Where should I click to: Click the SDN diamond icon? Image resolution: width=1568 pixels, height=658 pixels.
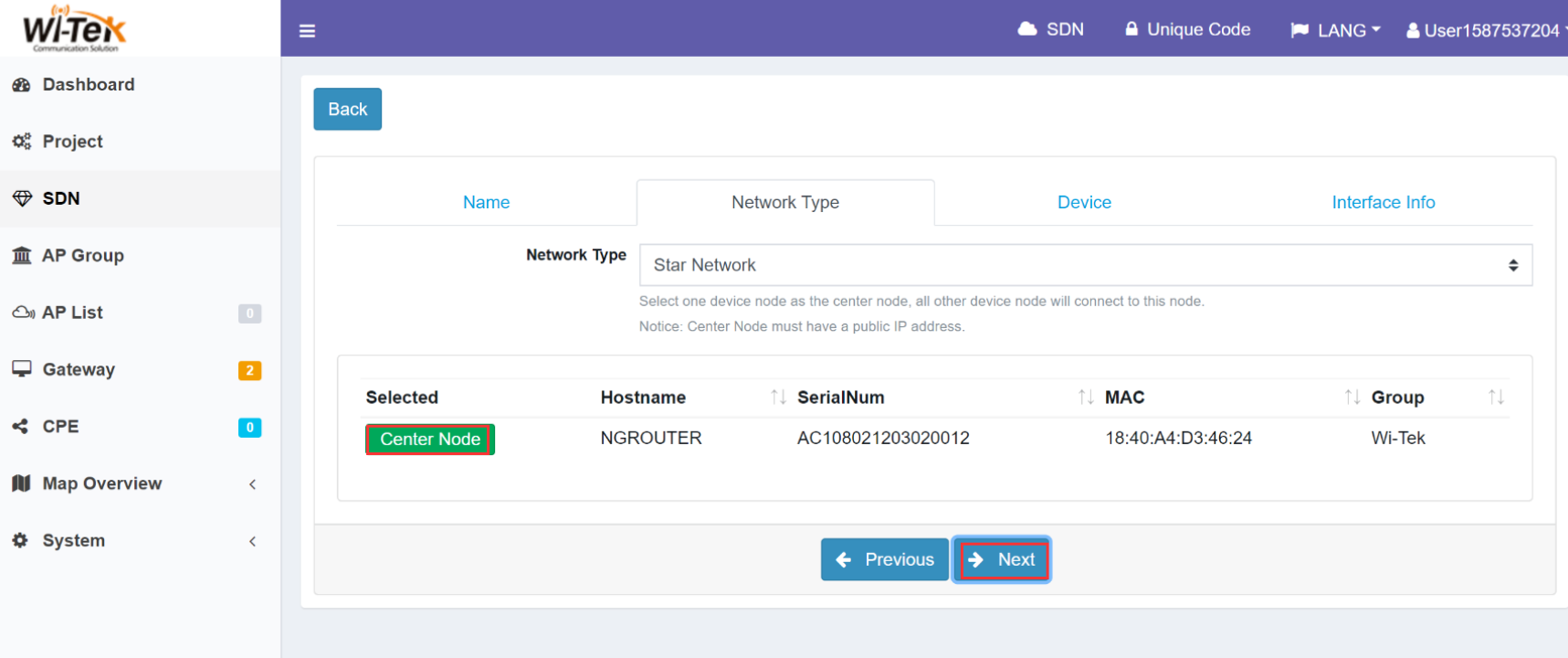click(x=22, y=198)
